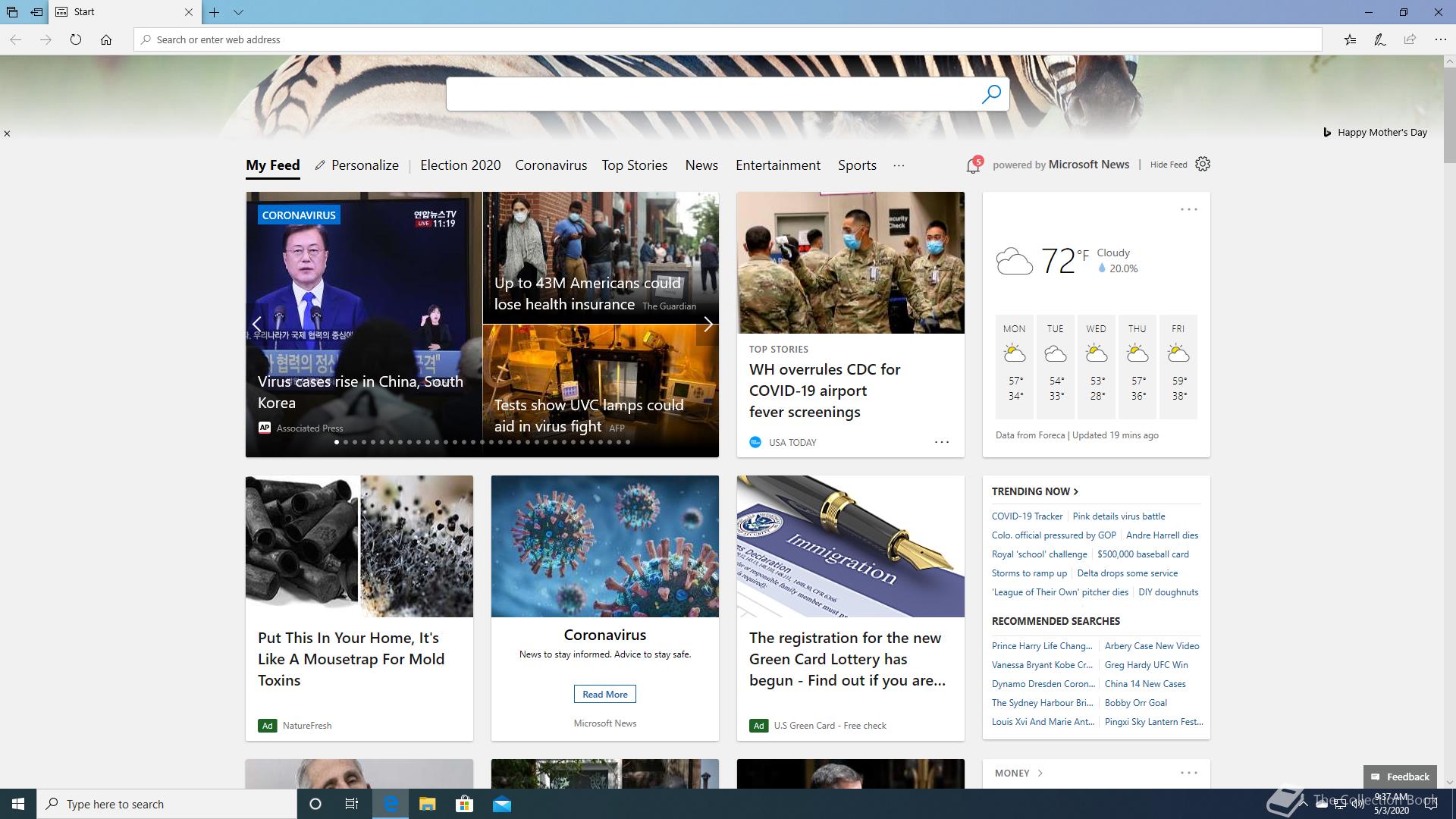Click Set these tabs aside icon

[x=36, y=12]
